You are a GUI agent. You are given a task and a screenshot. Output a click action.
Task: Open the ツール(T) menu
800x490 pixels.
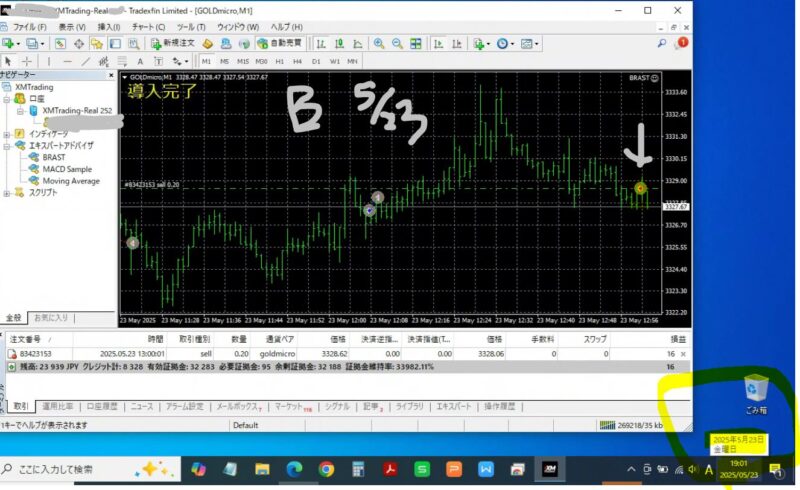coord(191,27)
